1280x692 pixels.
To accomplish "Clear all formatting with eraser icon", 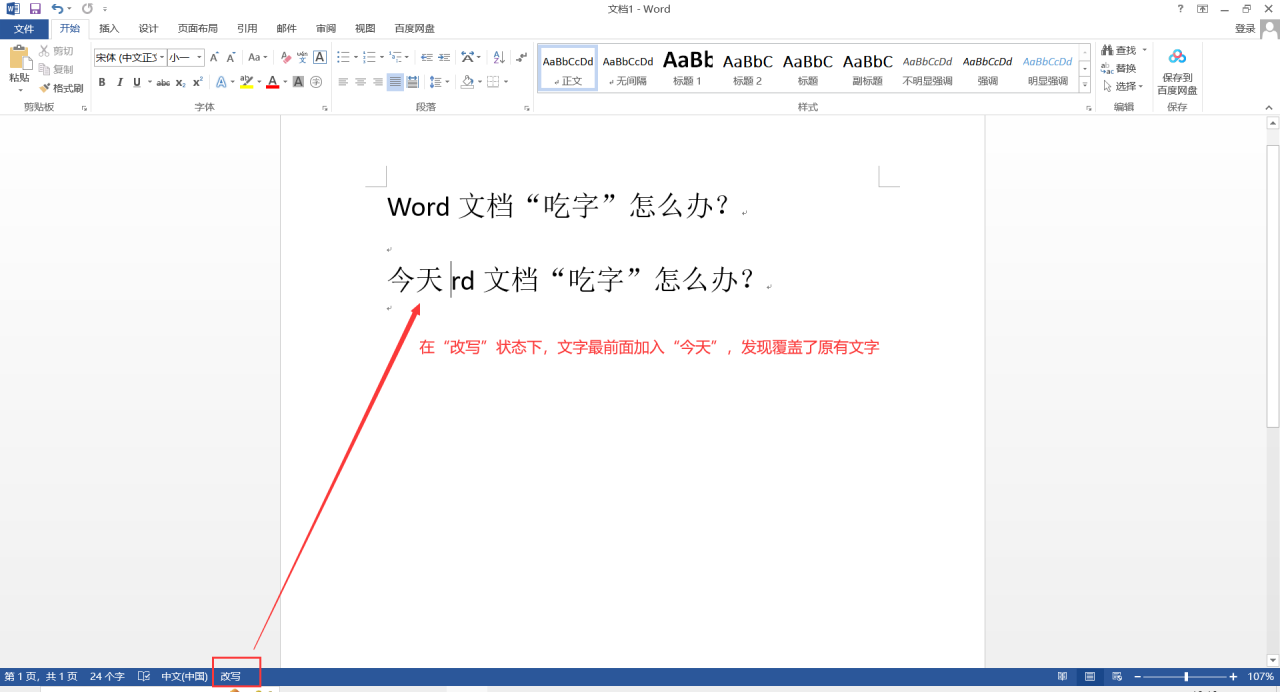I will pos(286,58).
